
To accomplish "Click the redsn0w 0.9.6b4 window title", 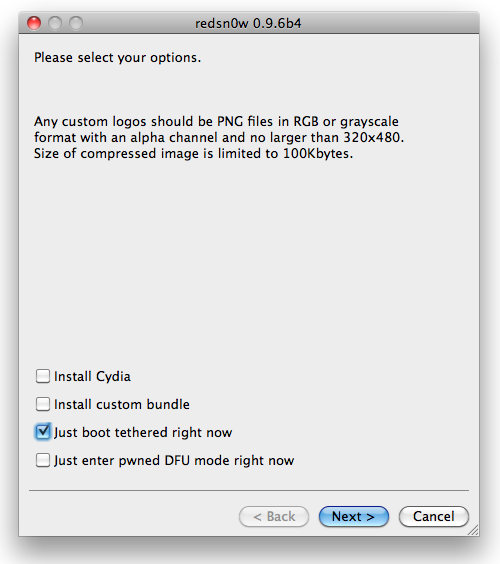I will (248, 23).
